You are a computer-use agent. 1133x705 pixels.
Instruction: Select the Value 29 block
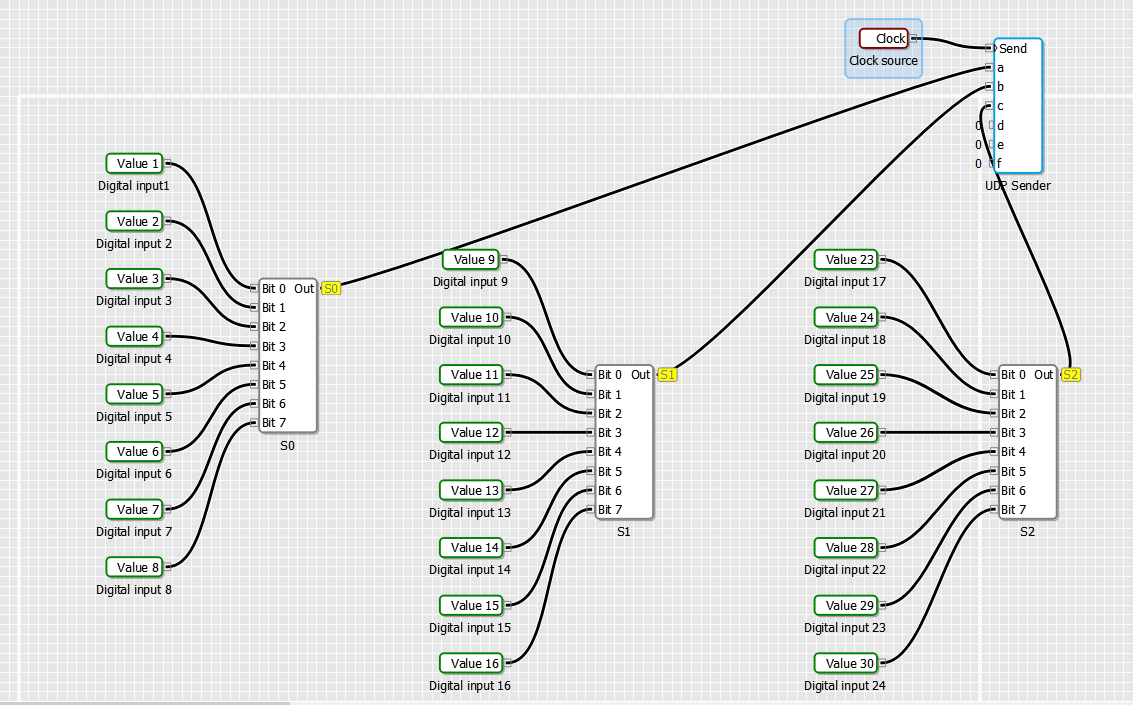point(846,605)
